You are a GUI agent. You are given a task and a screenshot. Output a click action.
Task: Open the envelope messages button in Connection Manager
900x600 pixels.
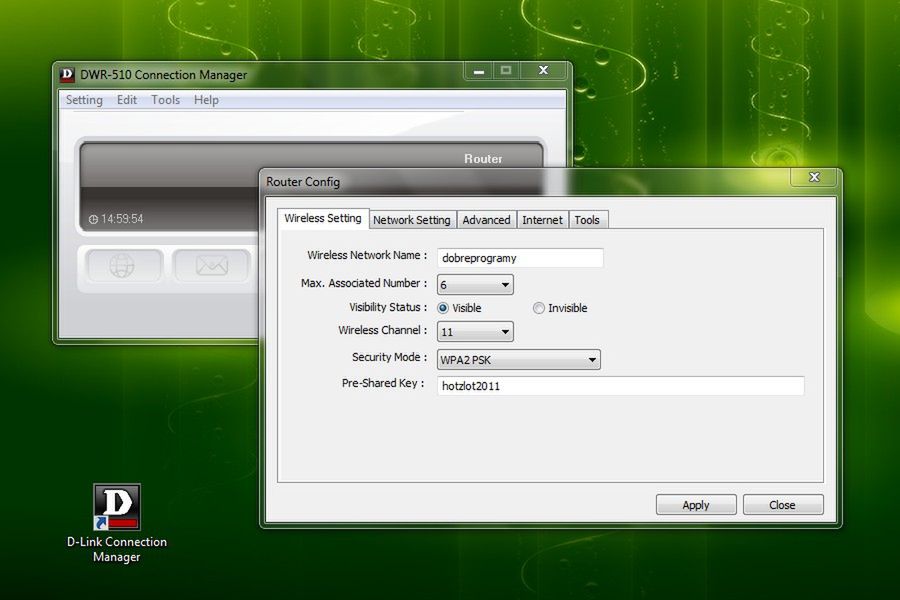211,266
